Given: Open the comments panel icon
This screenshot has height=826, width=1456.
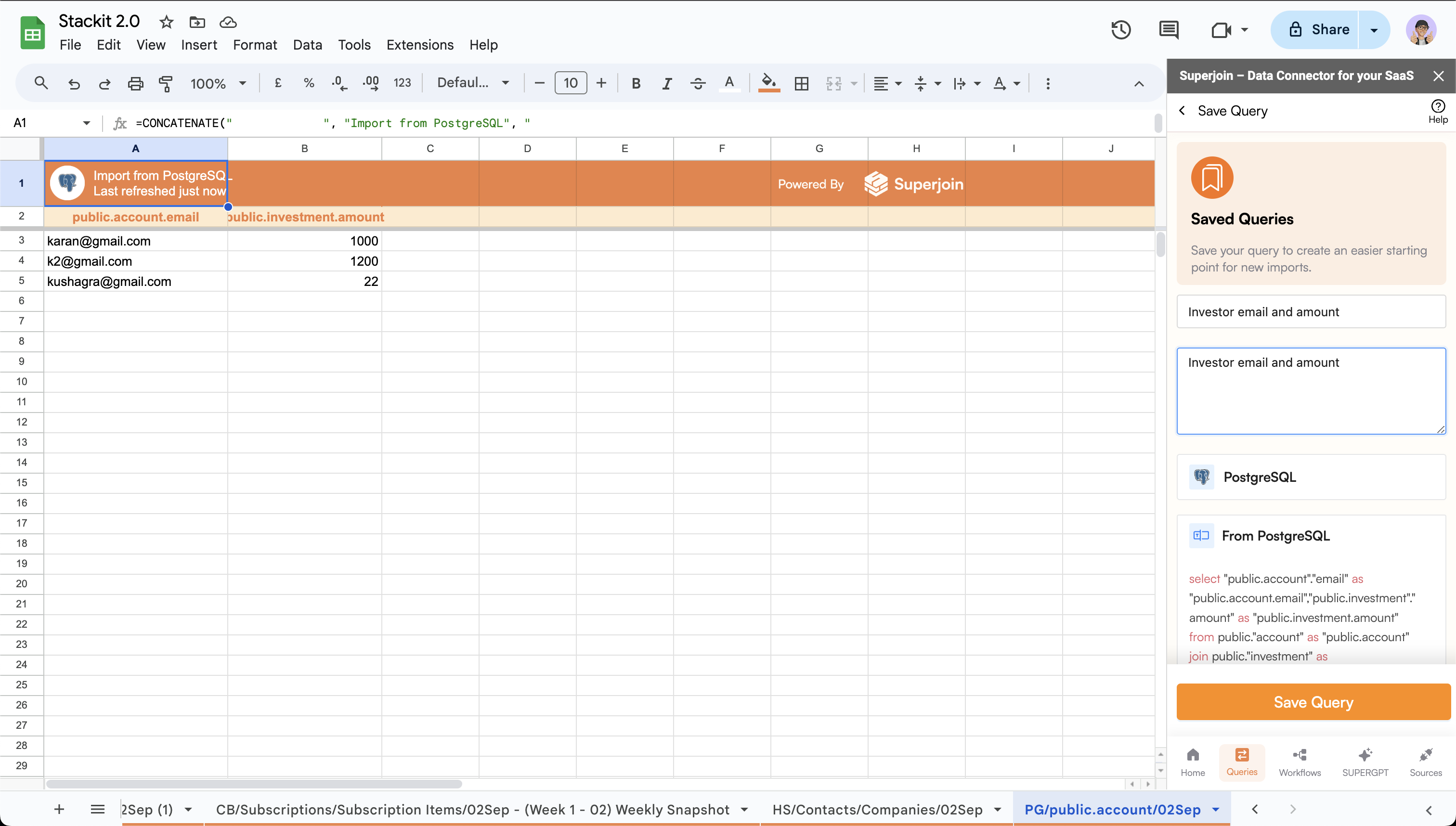Looking at the screenshot, I should [x=1169, y=29].
